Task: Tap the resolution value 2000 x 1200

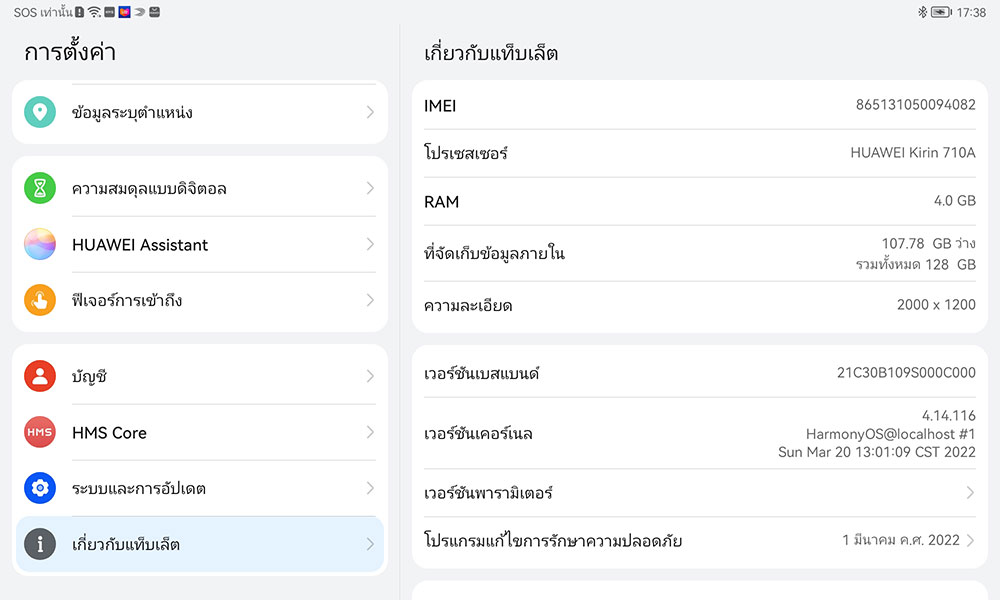Action: pyautogui.click(x=936, y=305)
